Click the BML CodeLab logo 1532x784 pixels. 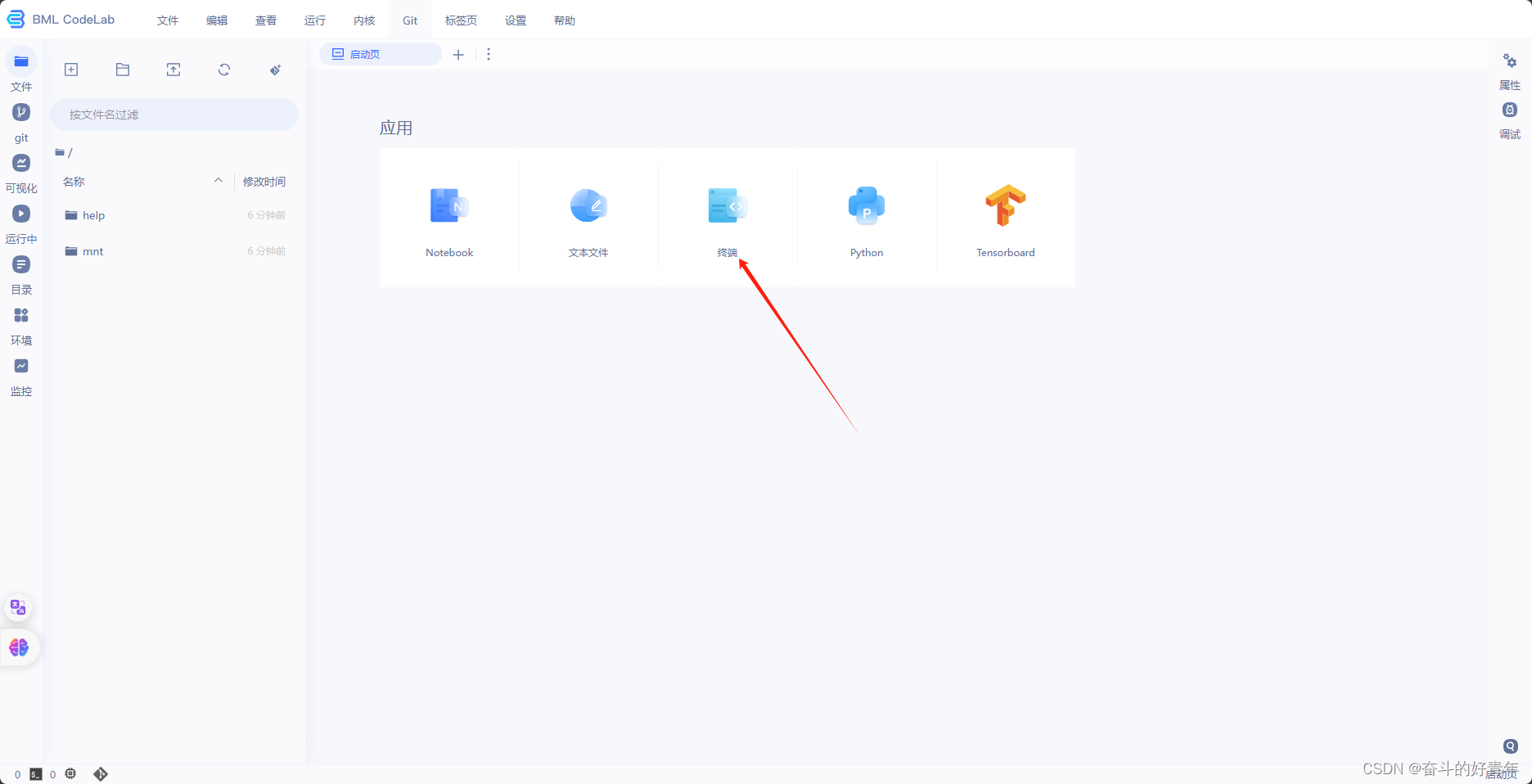[x=61, y=20]
